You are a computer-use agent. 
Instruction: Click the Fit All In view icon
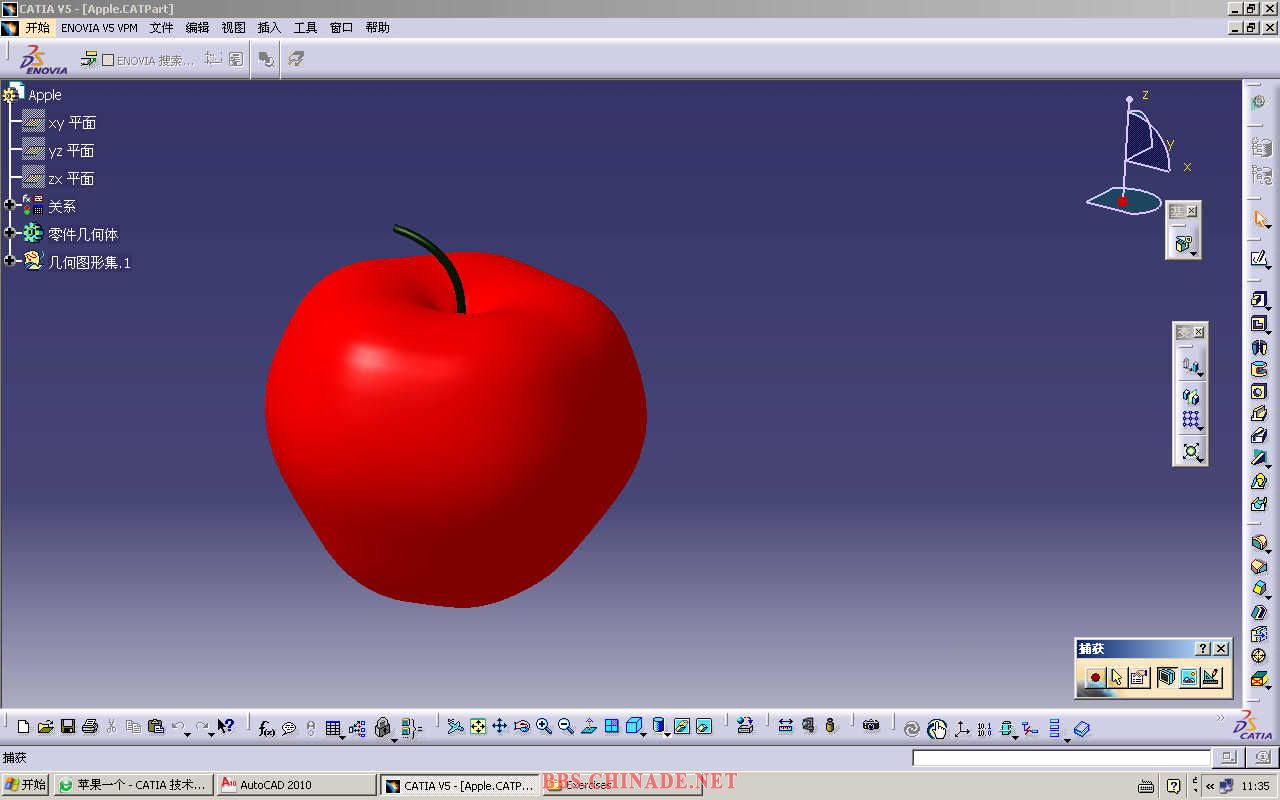[478, 727]
